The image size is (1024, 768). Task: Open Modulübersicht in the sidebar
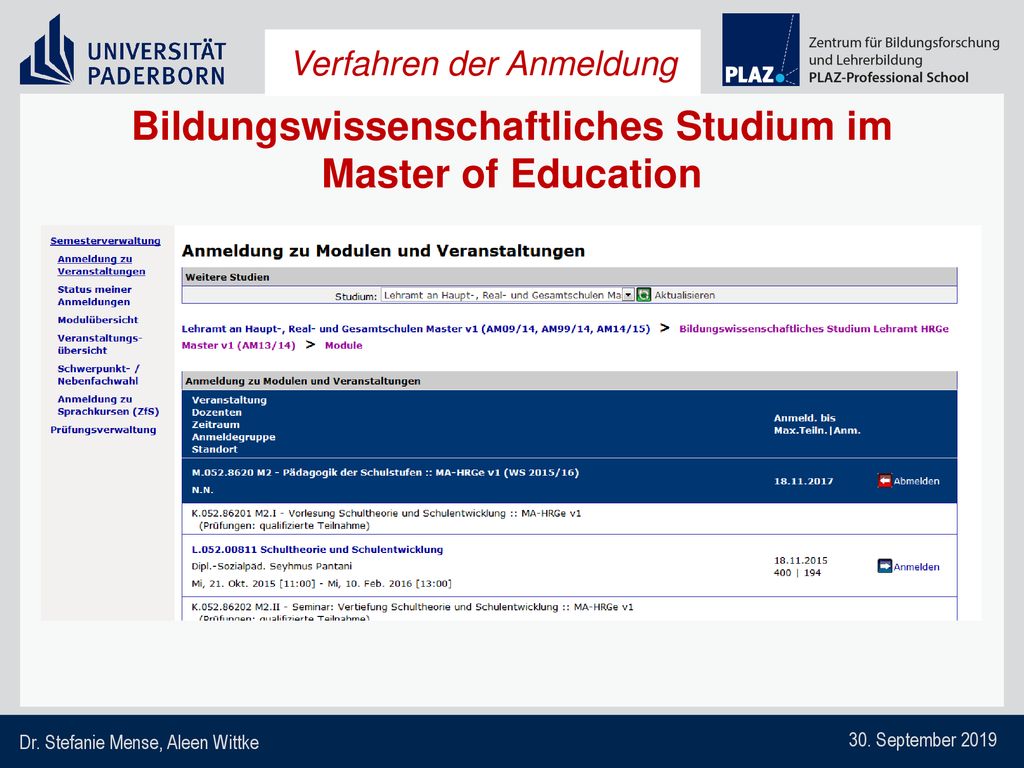pyautogui.click(x=98, y=320)
